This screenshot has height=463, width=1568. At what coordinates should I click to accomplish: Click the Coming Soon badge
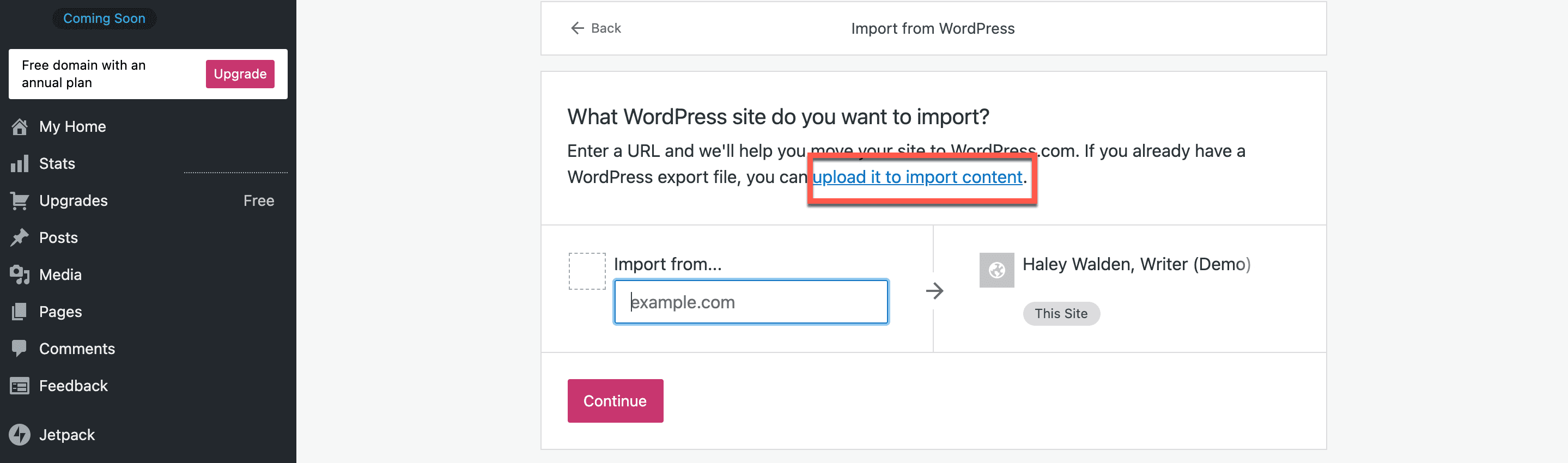point(104,19)
